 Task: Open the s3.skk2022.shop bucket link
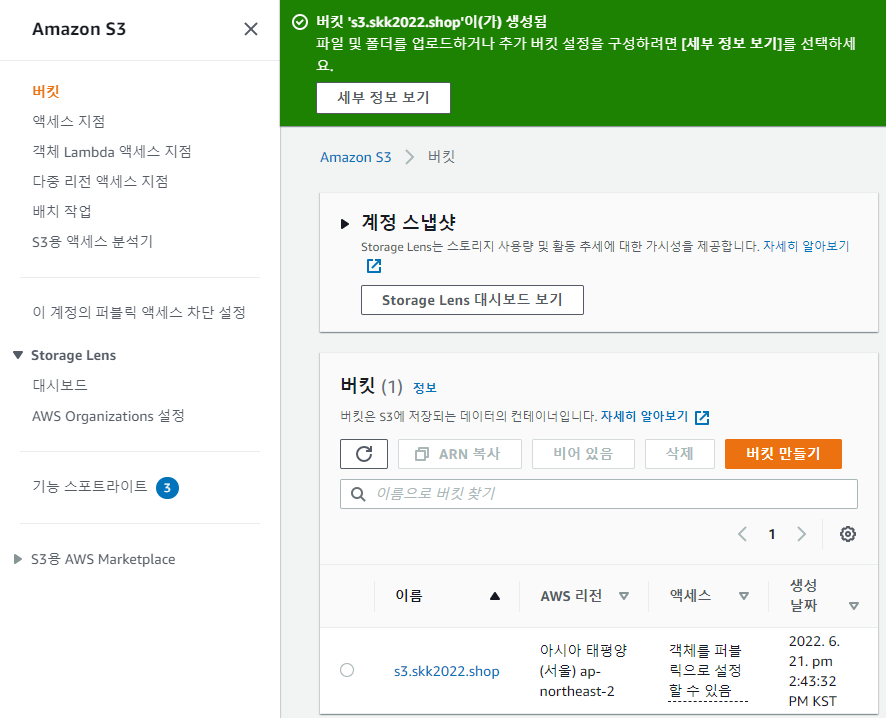446,671
